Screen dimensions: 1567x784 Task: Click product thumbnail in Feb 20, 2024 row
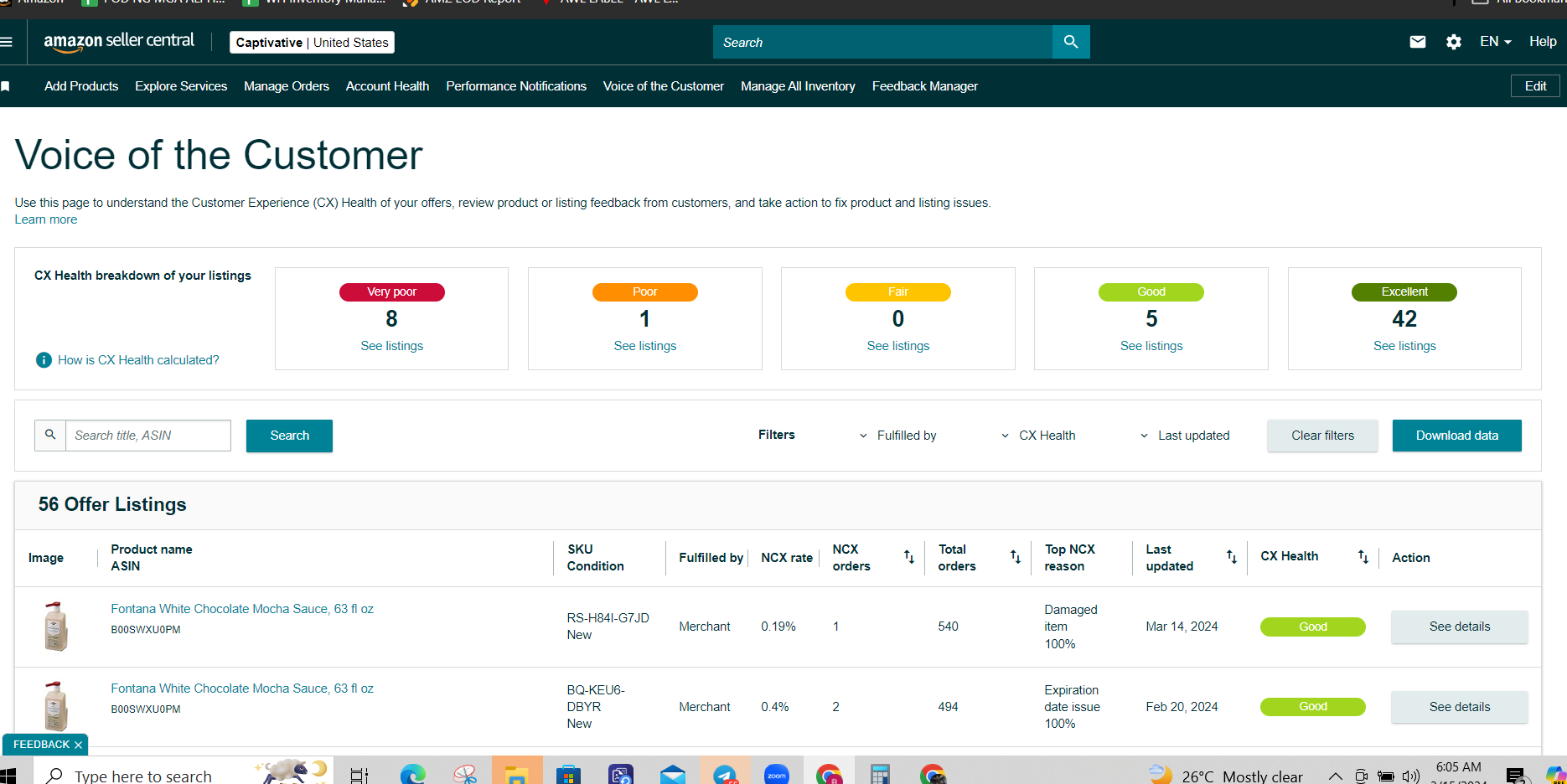click(55, 706)
